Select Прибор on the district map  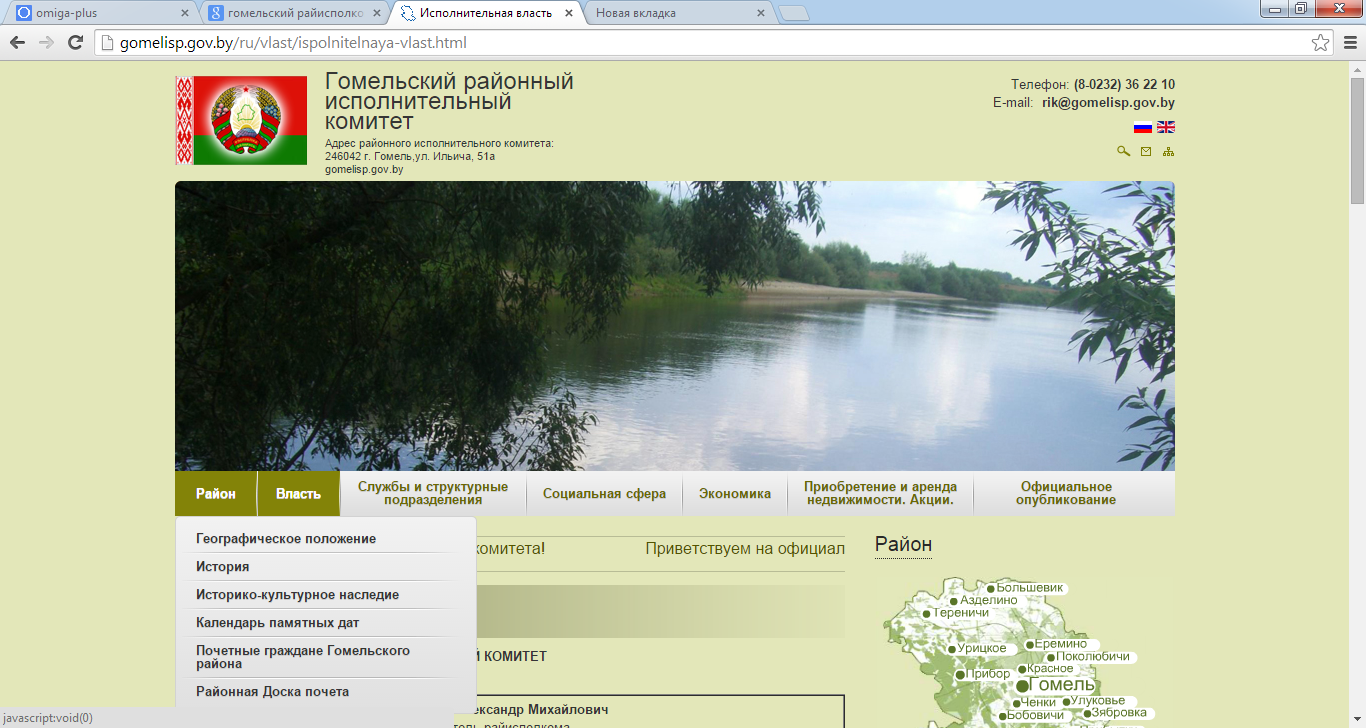983,675
